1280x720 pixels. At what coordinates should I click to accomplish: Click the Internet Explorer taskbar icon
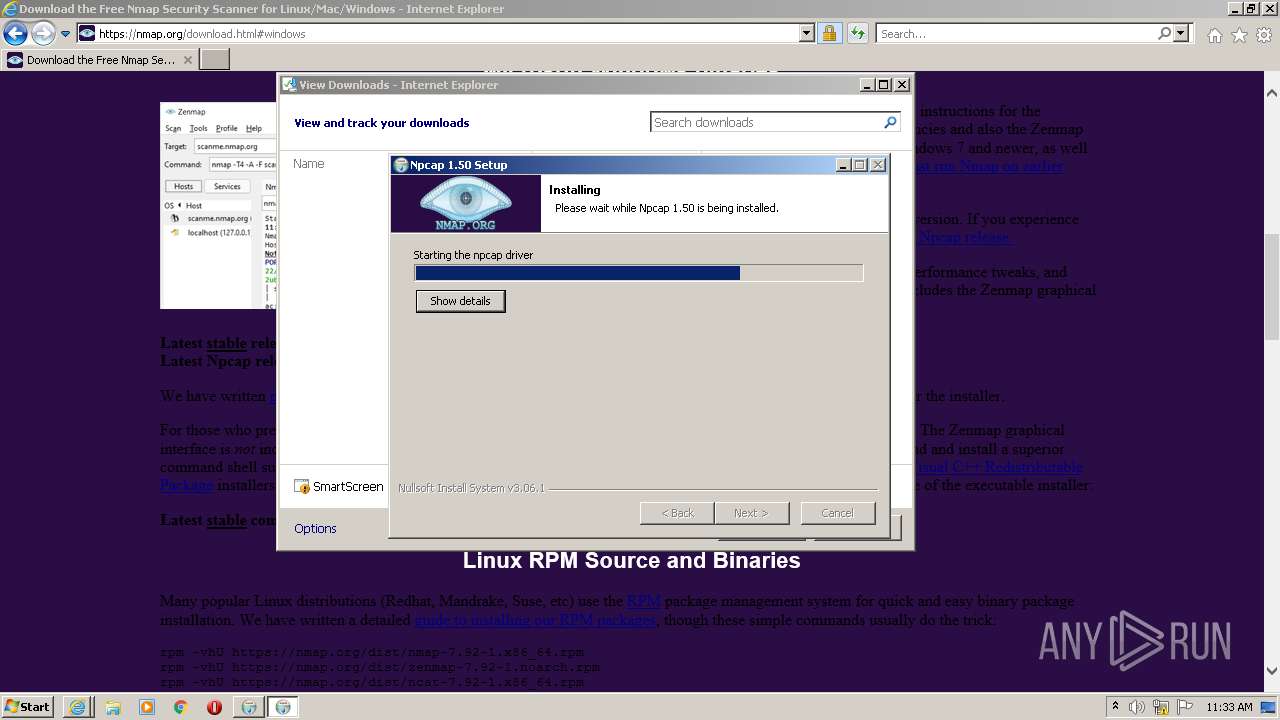coord(78,707)
